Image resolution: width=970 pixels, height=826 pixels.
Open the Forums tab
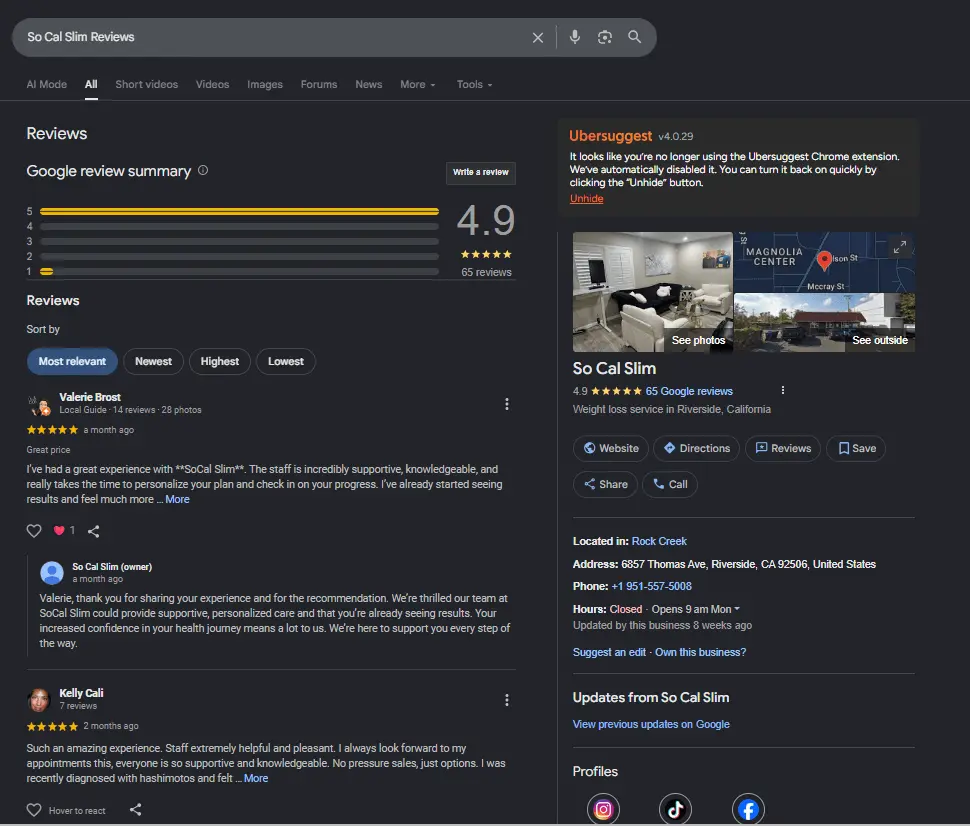pos(319,85)
